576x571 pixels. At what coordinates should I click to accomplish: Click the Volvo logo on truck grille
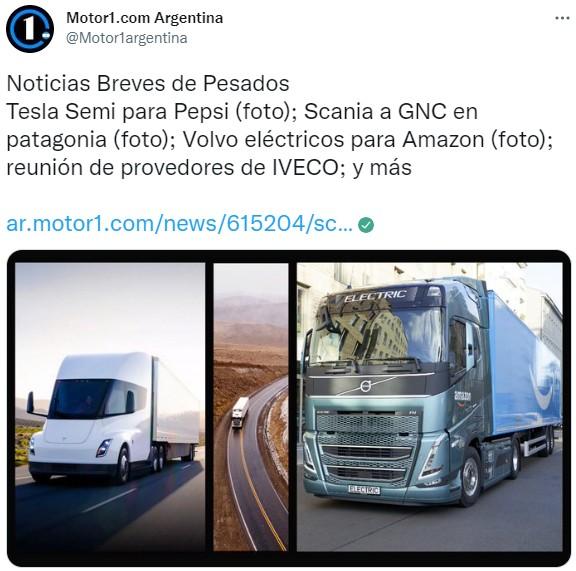tap(365, 386)
